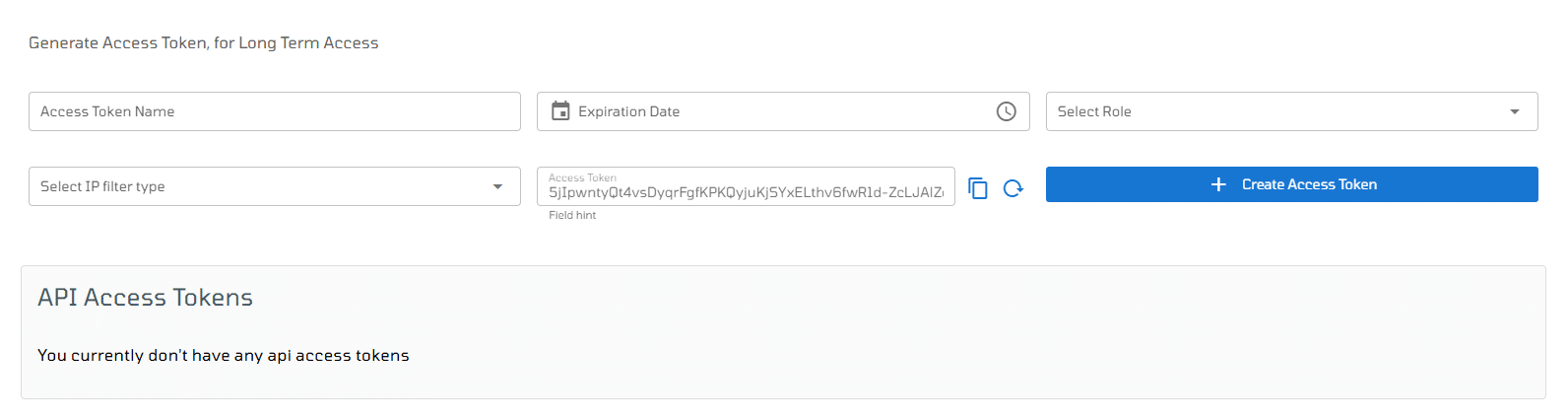
Task: Regenerate the access token with refresh icon
Action: tap(1013, 188)
